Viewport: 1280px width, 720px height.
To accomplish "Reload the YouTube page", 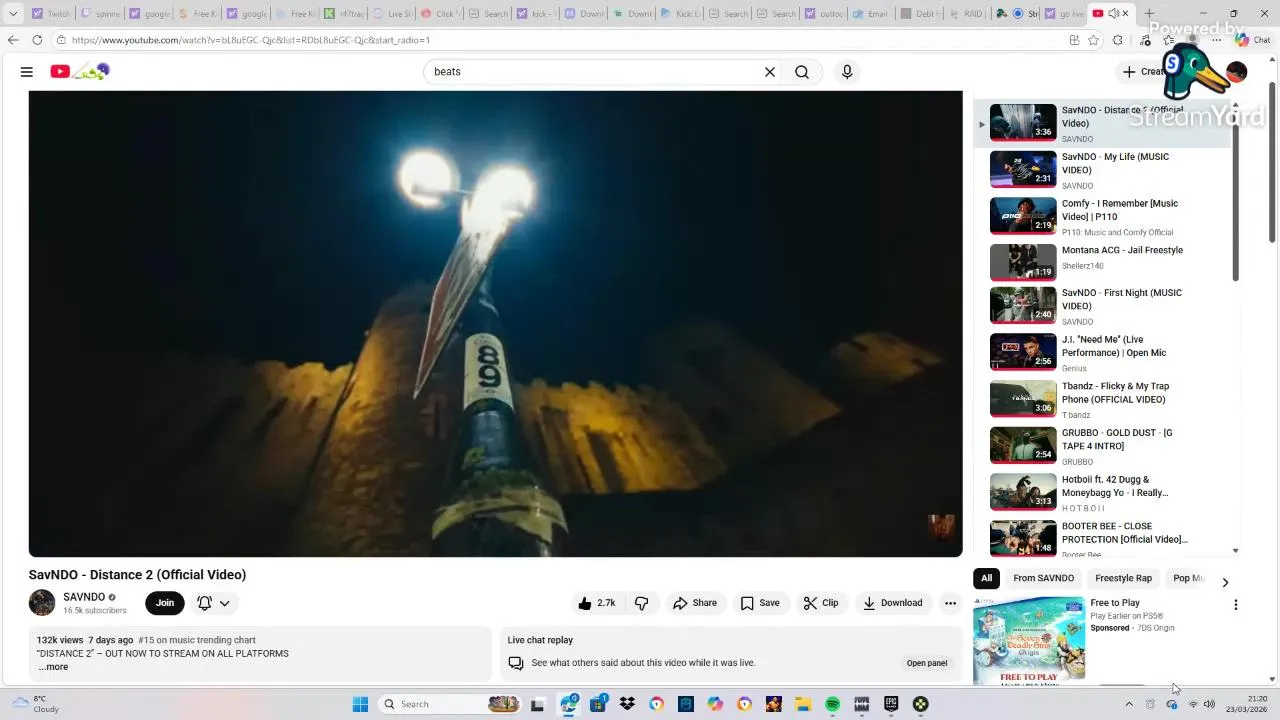I will (x=37, y=40).
